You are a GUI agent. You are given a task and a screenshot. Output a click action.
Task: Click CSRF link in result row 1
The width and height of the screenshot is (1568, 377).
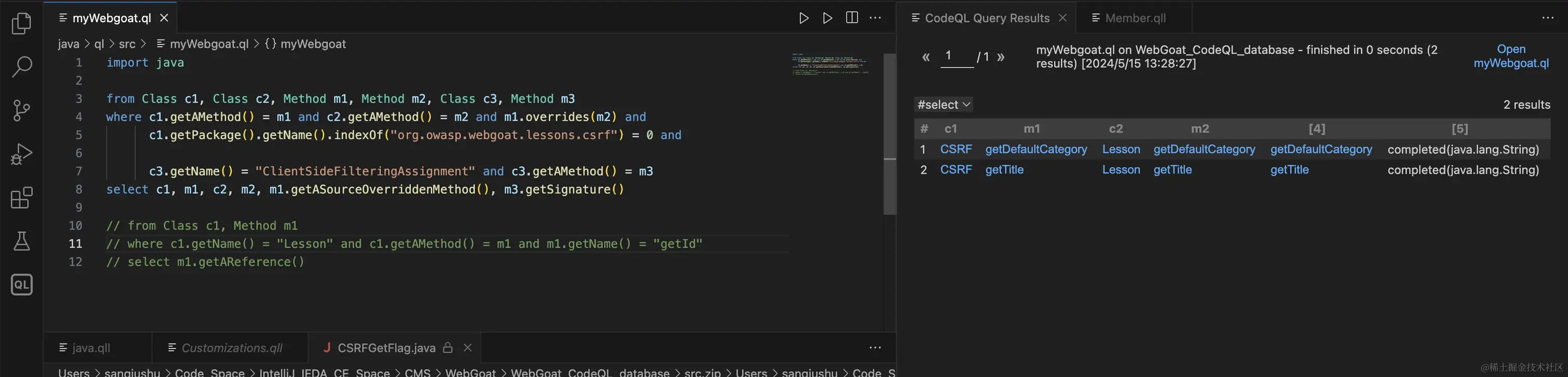pos(956,149)
